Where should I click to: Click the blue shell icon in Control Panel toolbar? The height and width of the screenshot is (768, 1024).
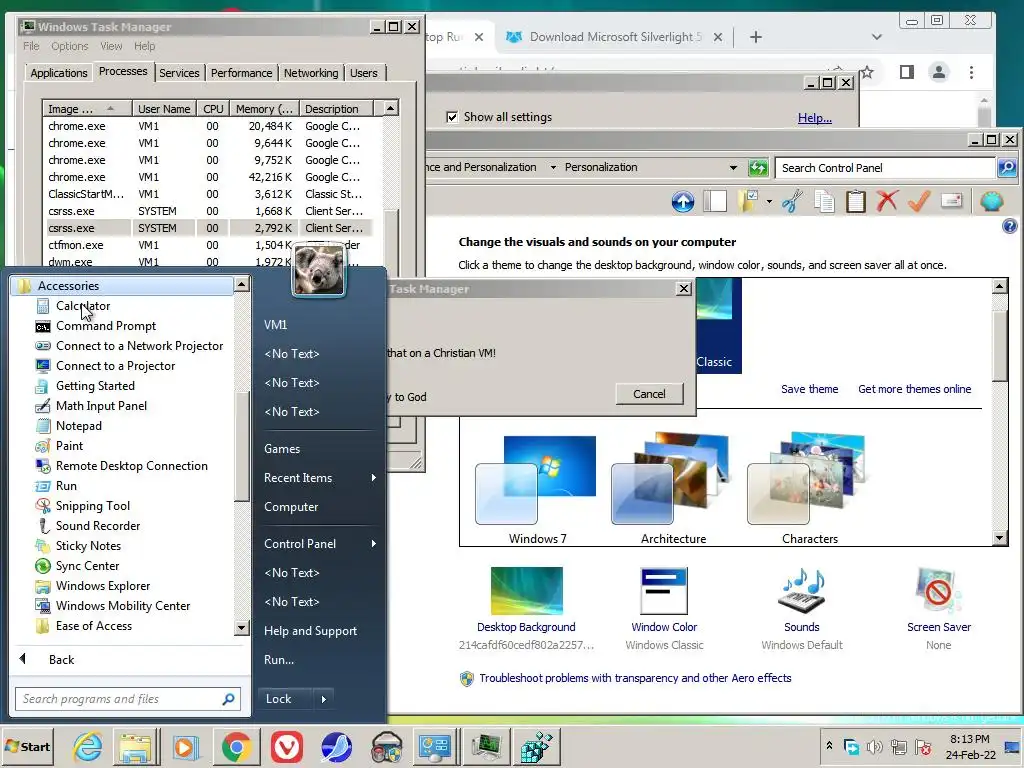coord(991,201)
